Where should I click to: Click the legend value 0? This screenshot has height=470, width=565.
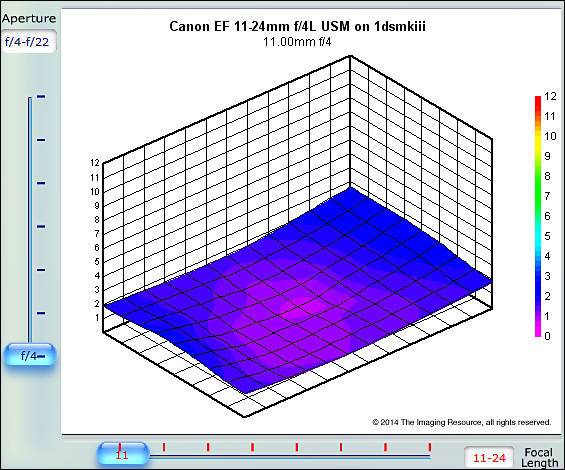[547, 336]
